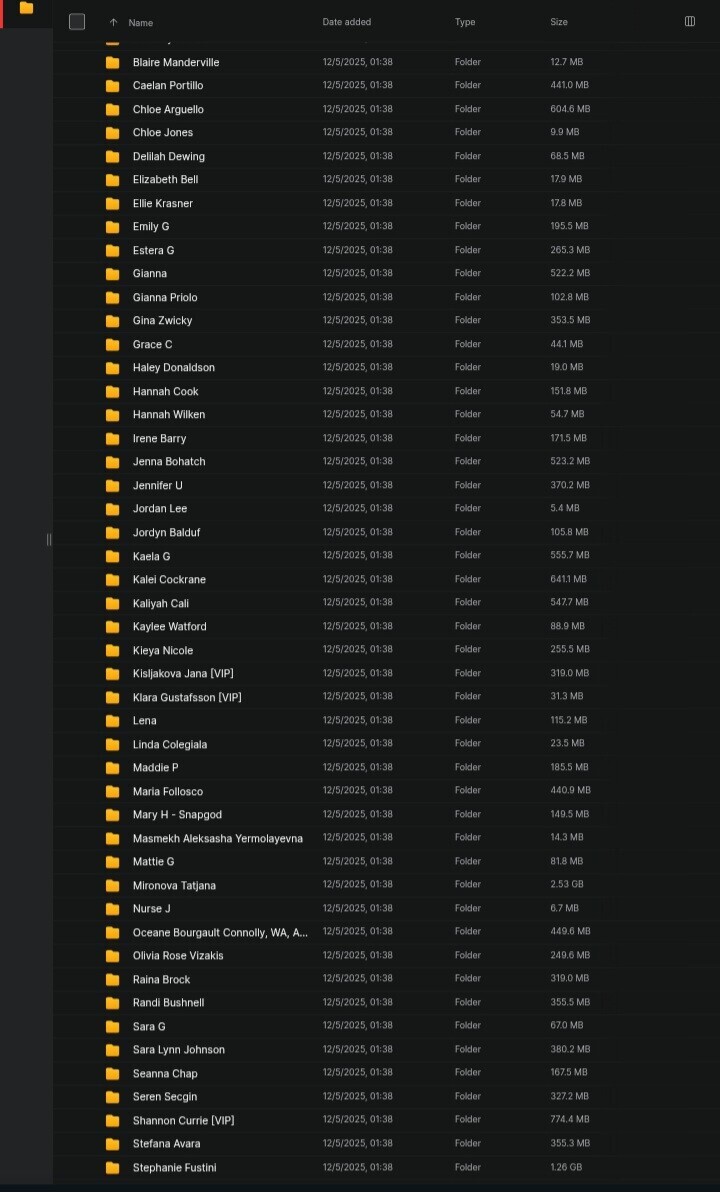Sort the list by the Size column
The image size is (720, 1192).
pos(559,22)
